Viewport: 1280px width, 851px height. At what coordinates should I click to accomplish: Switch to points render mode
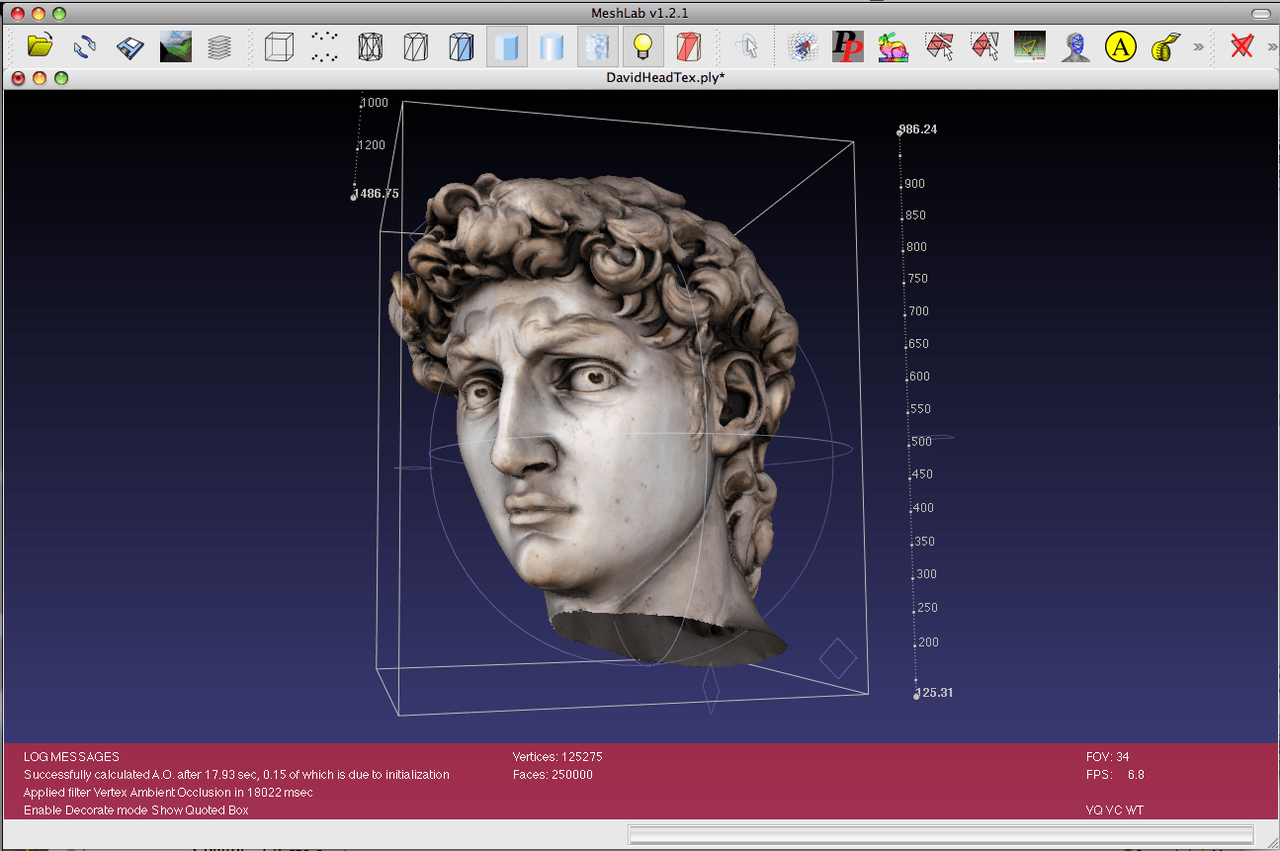pyautogui.click(x=324, y=46)
